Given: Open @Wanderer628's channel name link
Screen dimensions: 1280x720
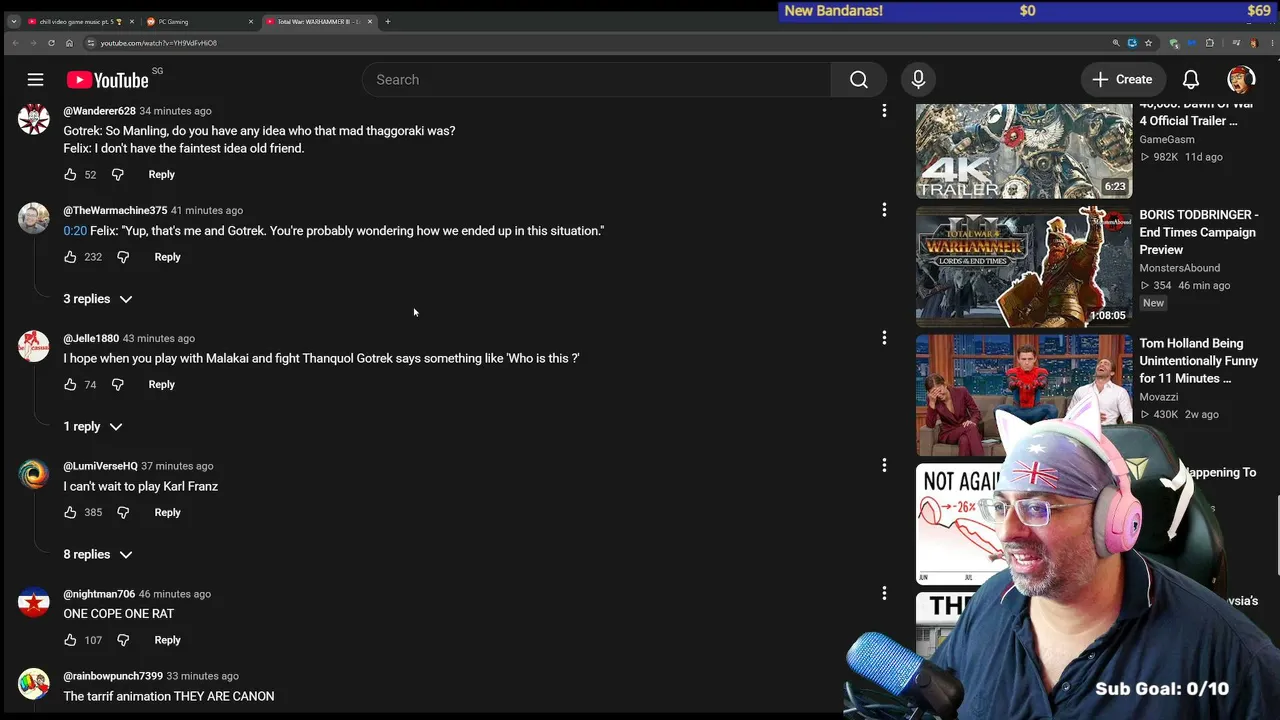Looking at the screenshot, I should 99,111.
